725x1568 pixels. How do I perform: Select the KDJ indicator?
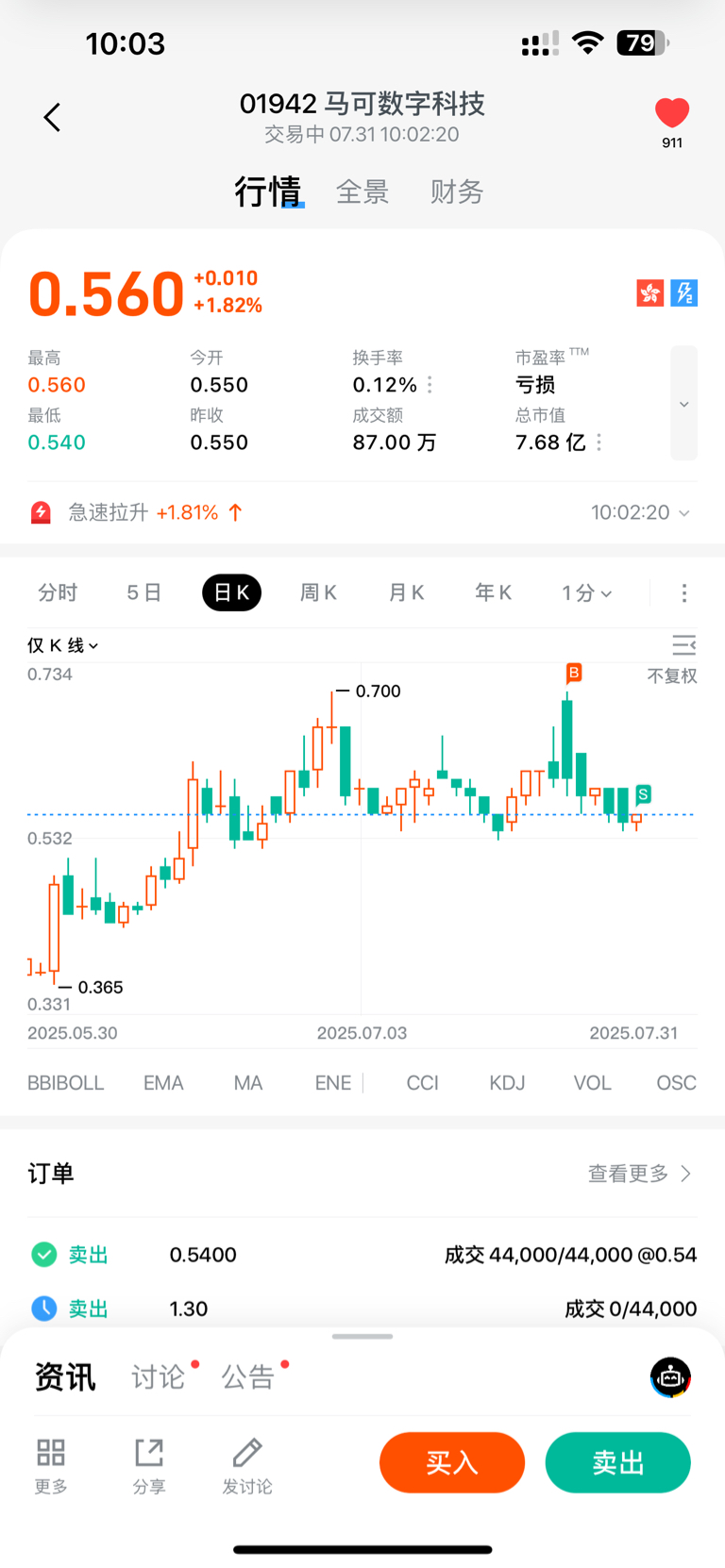507,1083
